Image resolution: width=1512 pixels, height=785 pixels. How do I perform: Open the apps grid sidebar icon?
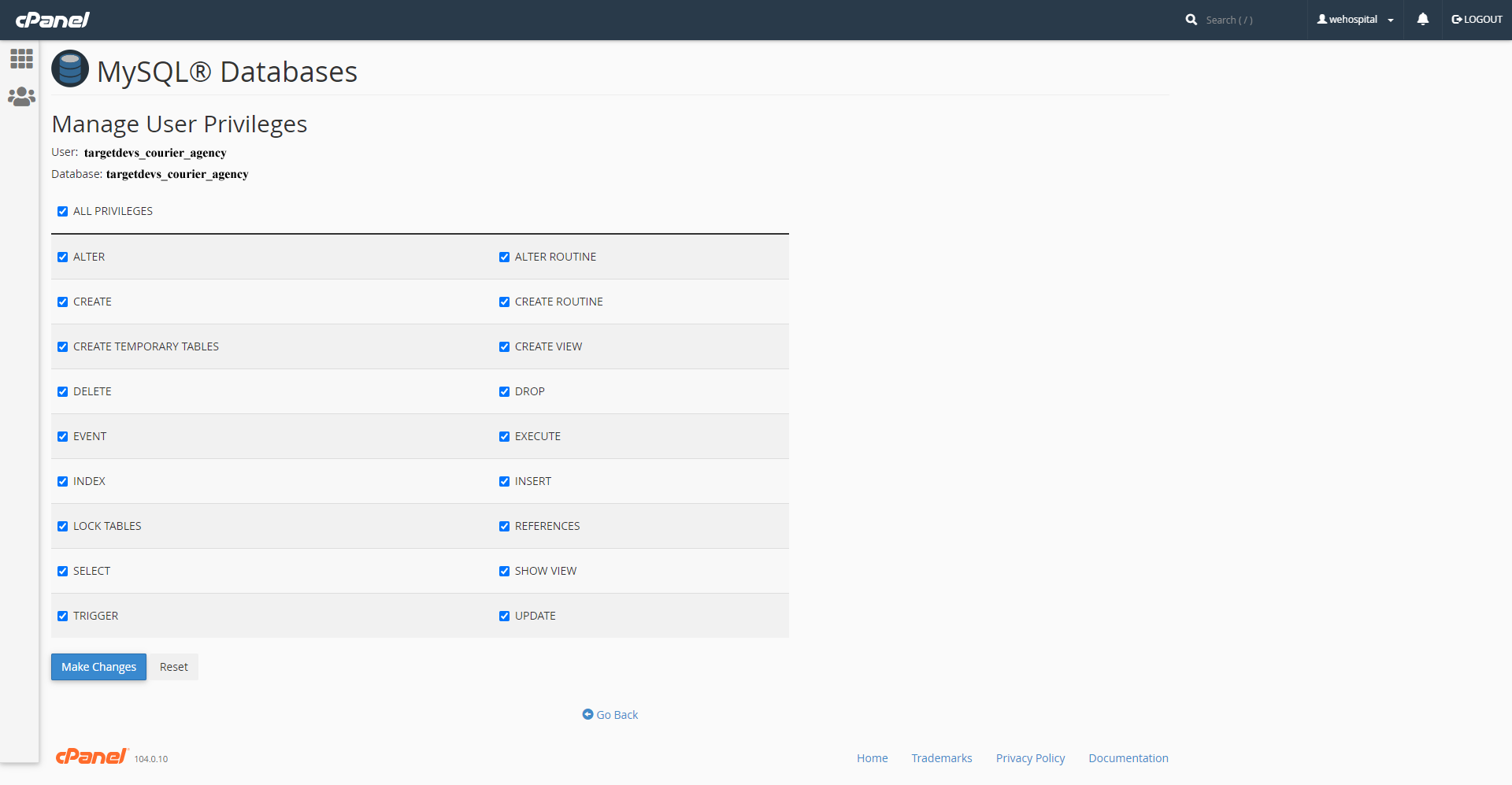click(21, 59)
